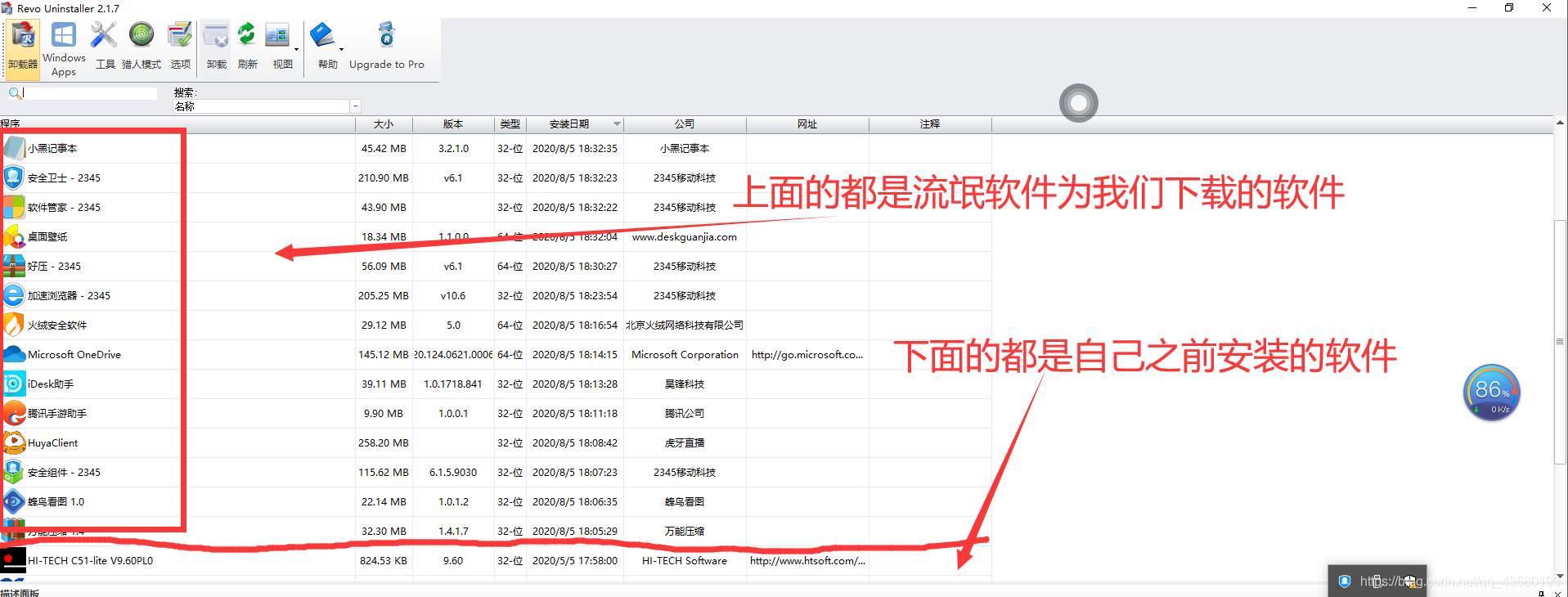Select 加速浏览器 - 2345 icon

[x=14, y=296]
